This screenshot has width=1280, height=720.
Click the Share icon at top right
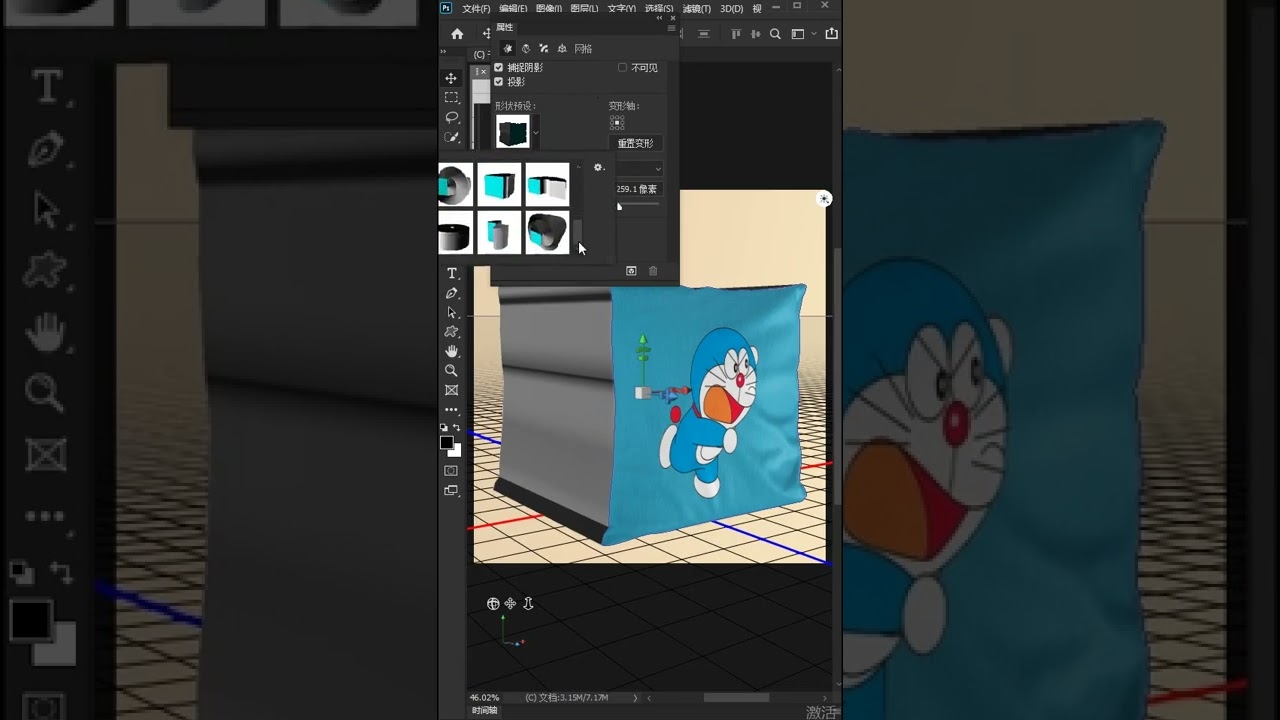click(831, 34)
